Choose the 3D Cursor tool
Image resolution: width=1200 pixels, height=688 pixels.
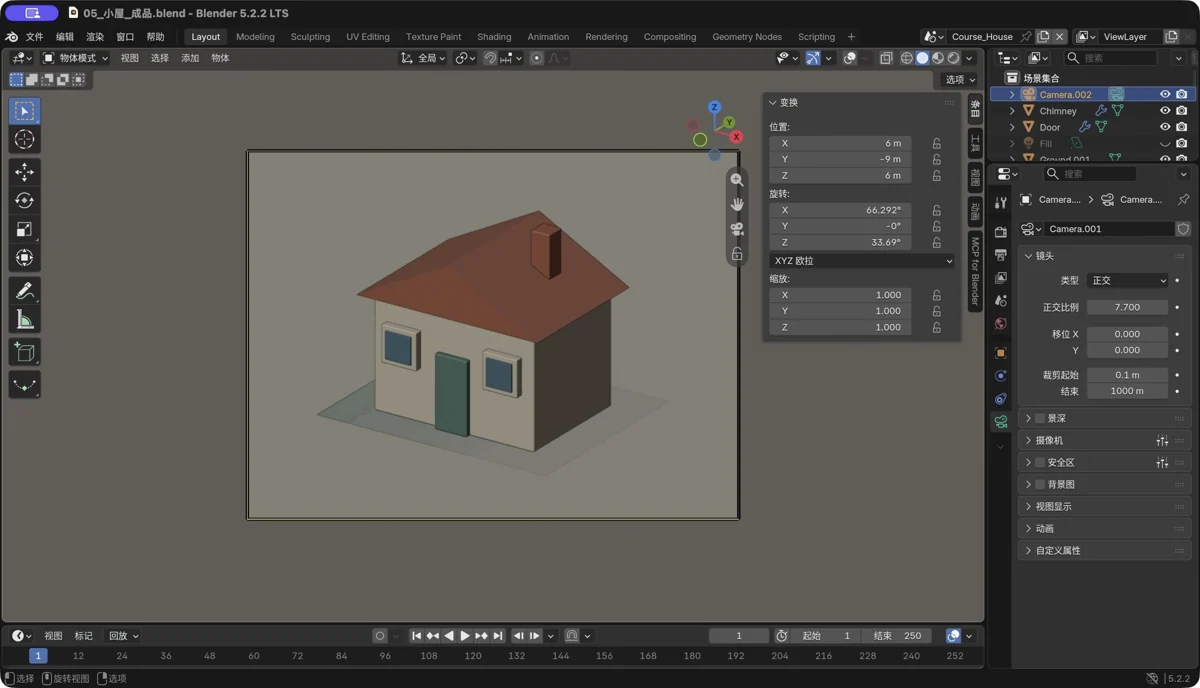(24, 140)
